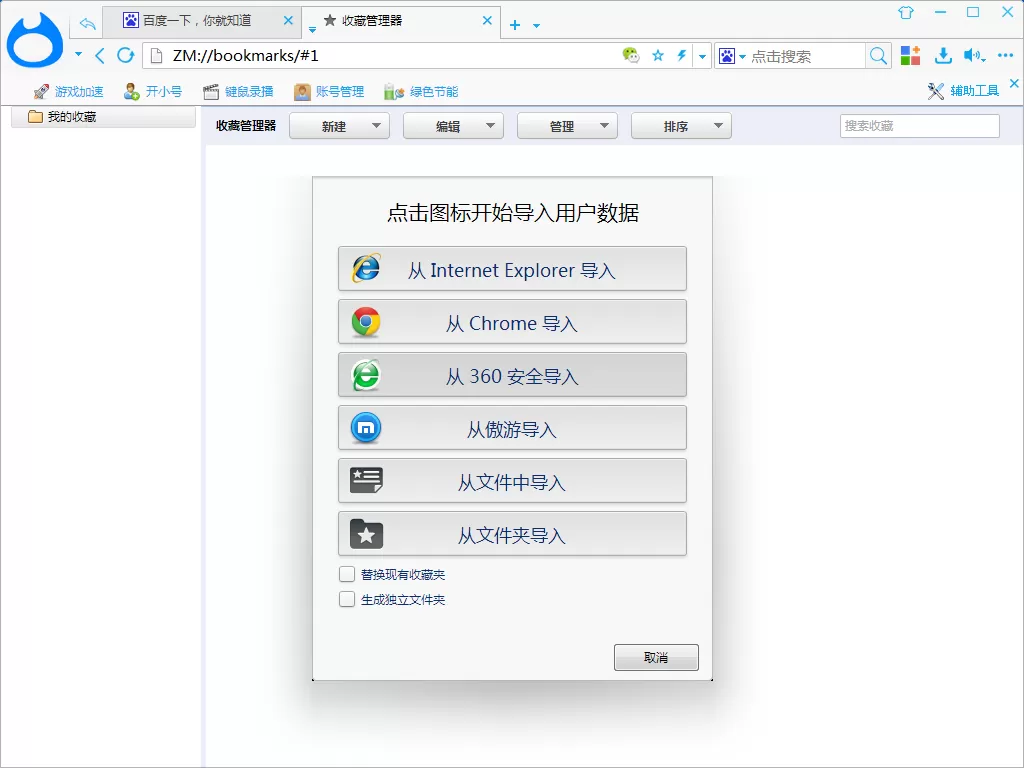This screenshot has height=768, width=1024.
Task: Expand the 排序 dropdown
Action: [x=681, y=126]
